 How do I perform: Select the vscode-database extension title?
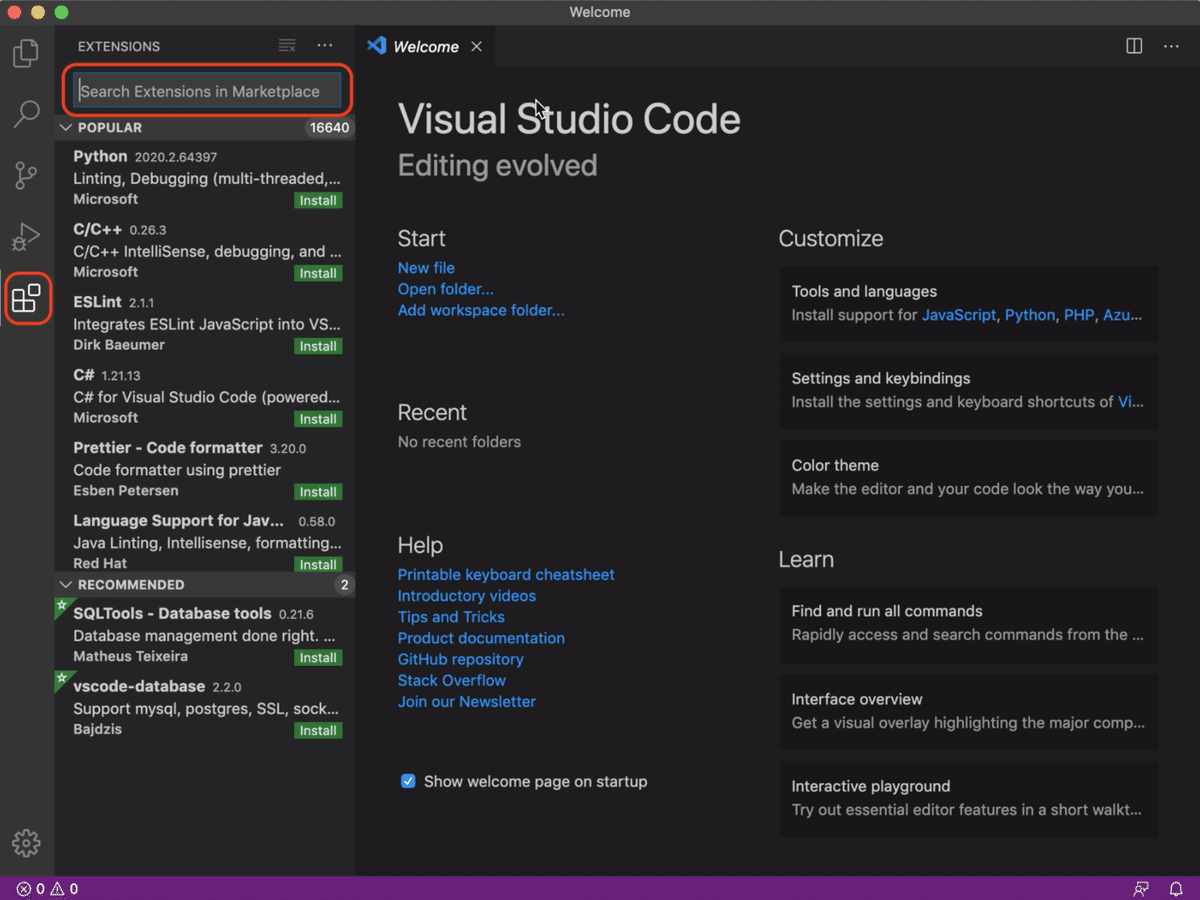139,687
